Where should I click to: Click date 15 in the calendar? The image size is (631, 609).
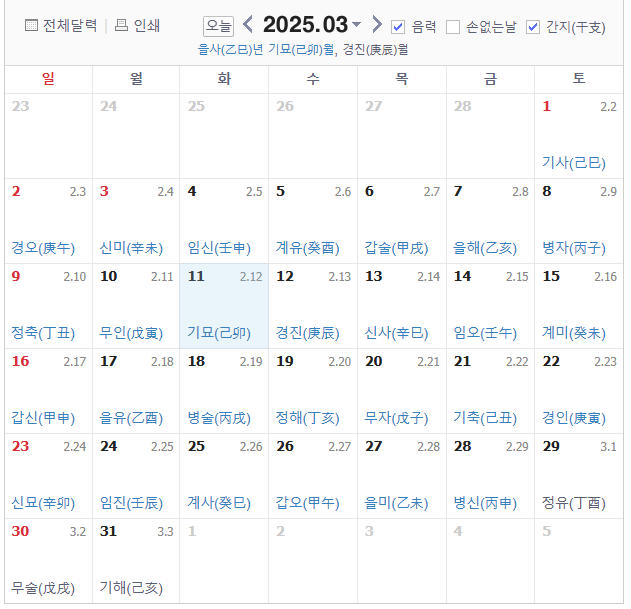pos(551,276)
